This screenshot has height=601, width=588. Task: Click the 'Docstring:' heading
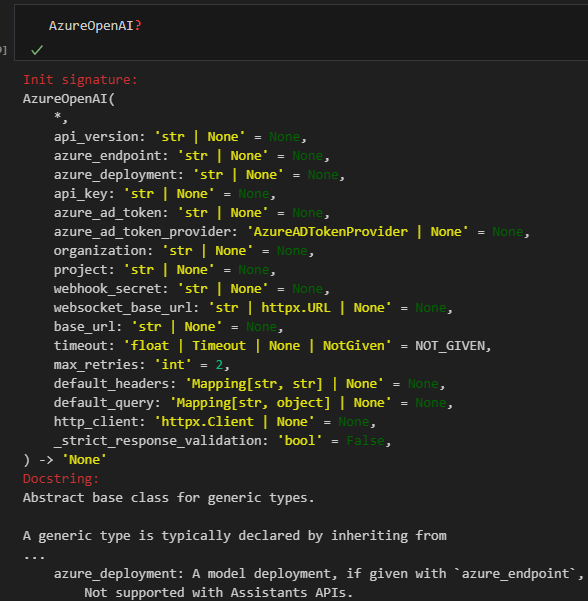[61, 479]
